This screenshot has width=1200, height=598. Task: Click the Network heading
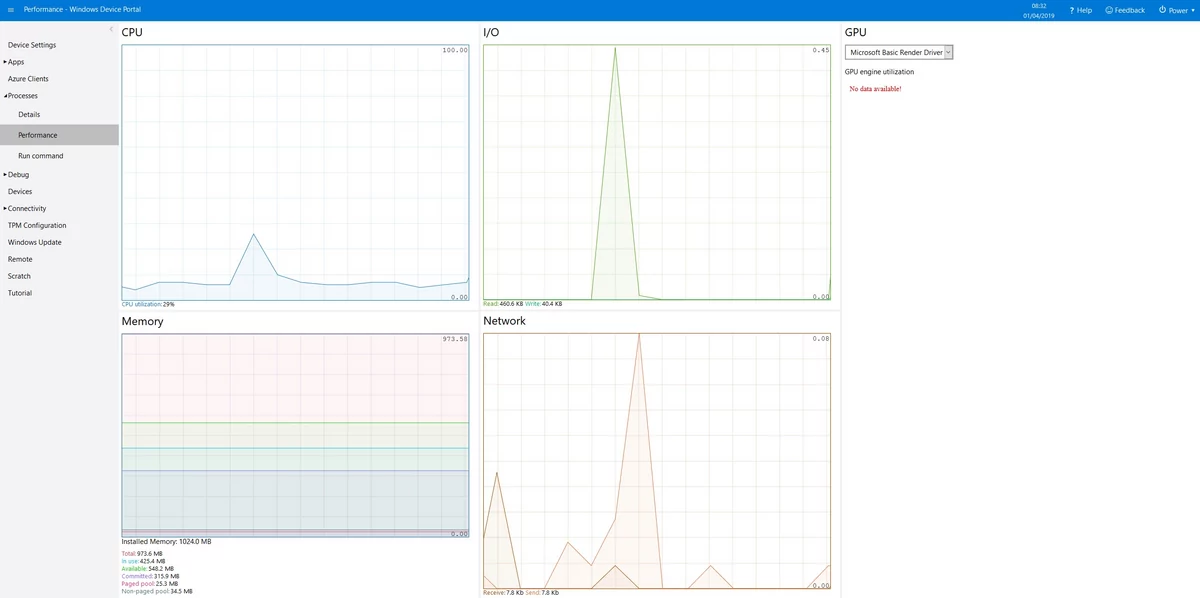pyautogui.click(x=504, y=322)
